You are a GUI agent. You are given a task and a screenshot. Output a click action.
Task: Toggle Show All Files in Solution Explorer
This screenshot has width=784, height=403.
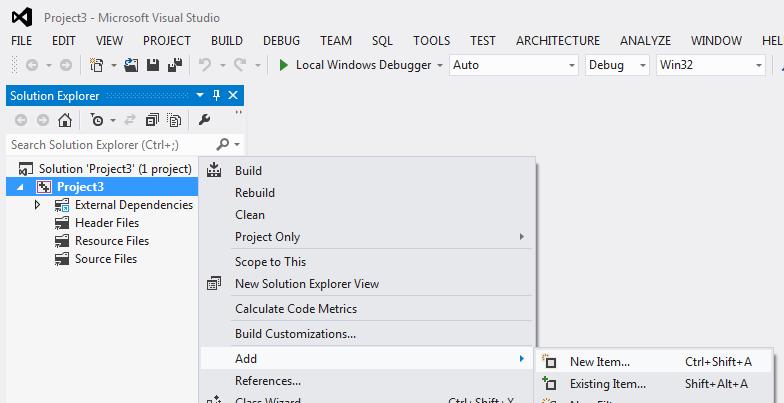pyautogui.click(x=174, y=120)
